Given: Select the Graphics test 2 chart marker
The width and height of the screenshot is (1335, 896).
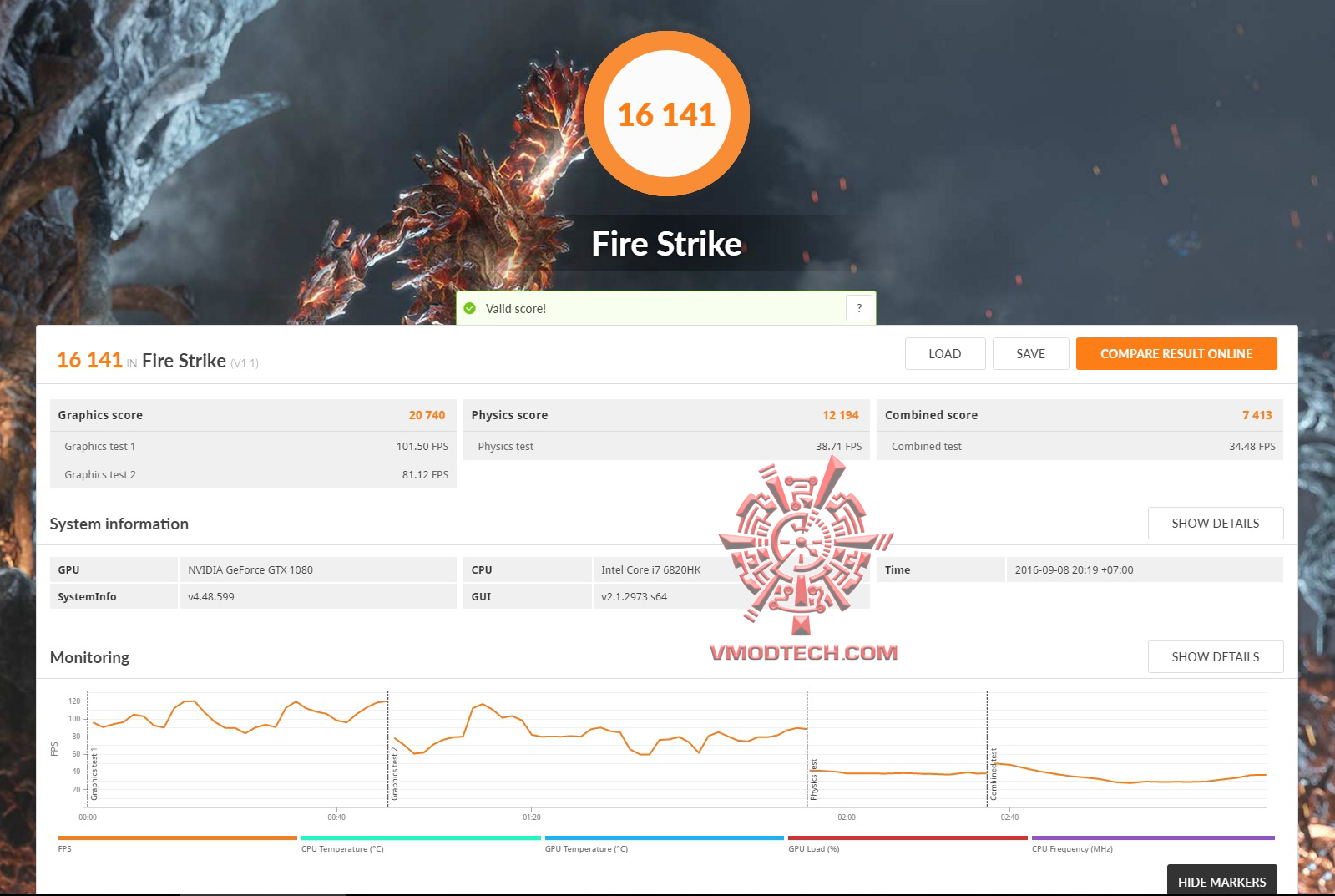Looking at the screenshot, I should 395,774.
